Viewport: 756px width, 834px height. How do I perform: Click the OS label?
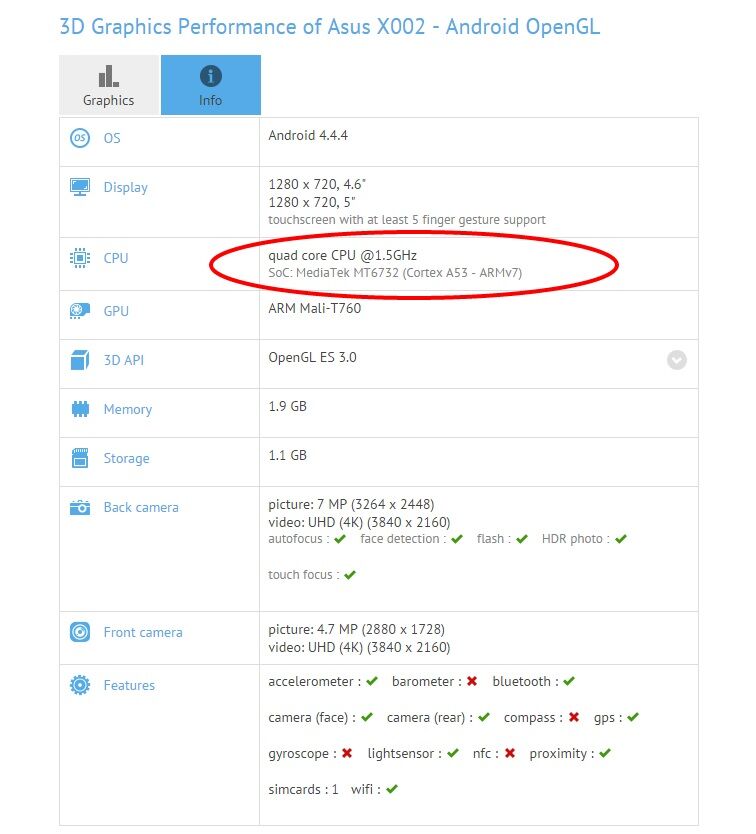pyautogui.click(x=112, y=138)
